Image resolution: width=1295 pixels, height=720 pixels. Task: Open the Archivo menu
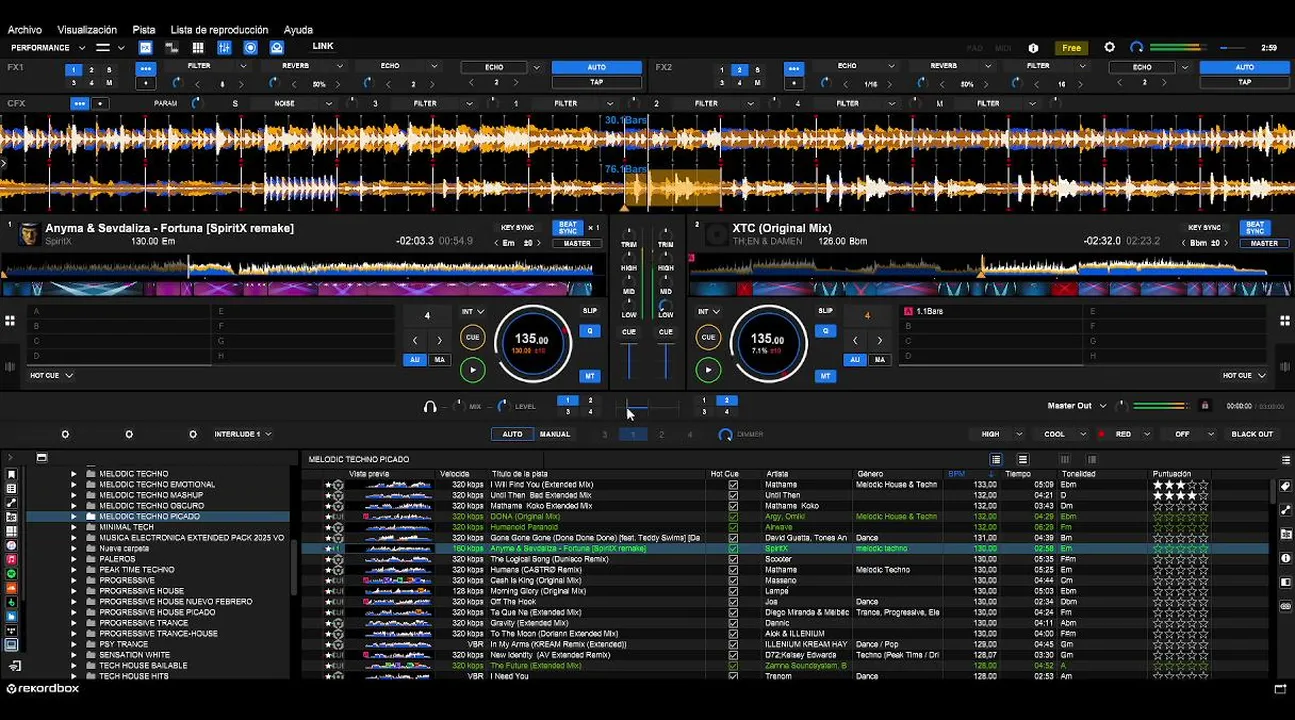(25, 30)
